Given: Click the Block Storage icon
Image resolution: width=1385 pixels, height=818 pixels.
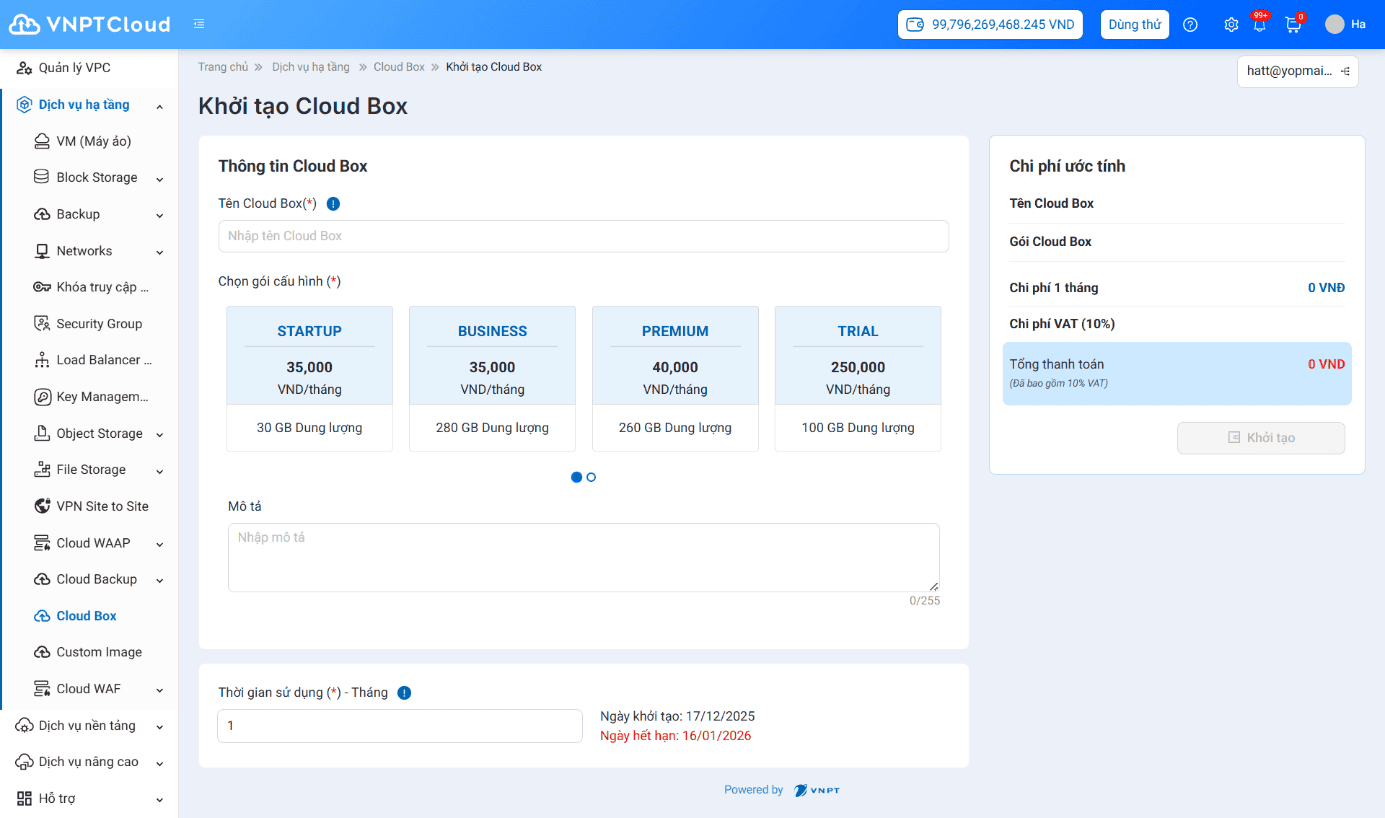Looking at the screenshot, I should 42,177.
